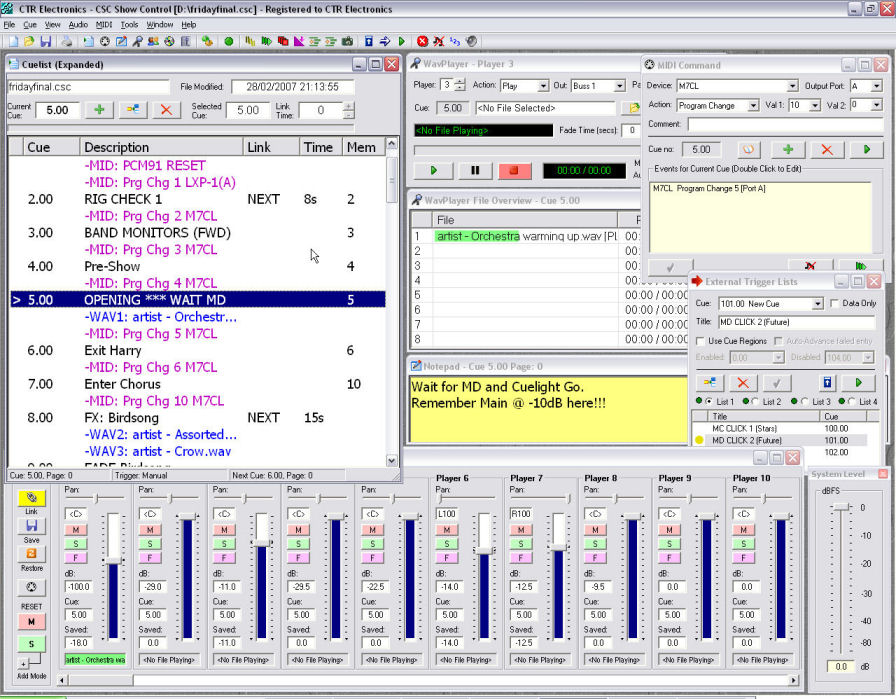
Task: Open the File menu
Action: click(x=9, y=25)
